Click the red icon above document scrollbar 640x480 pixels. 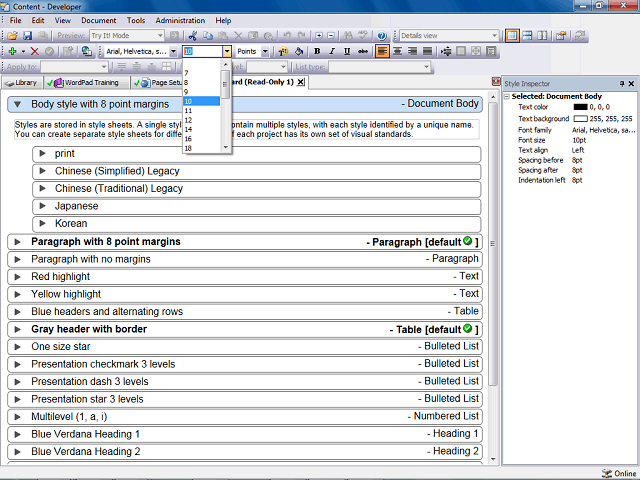coord(496,82)
